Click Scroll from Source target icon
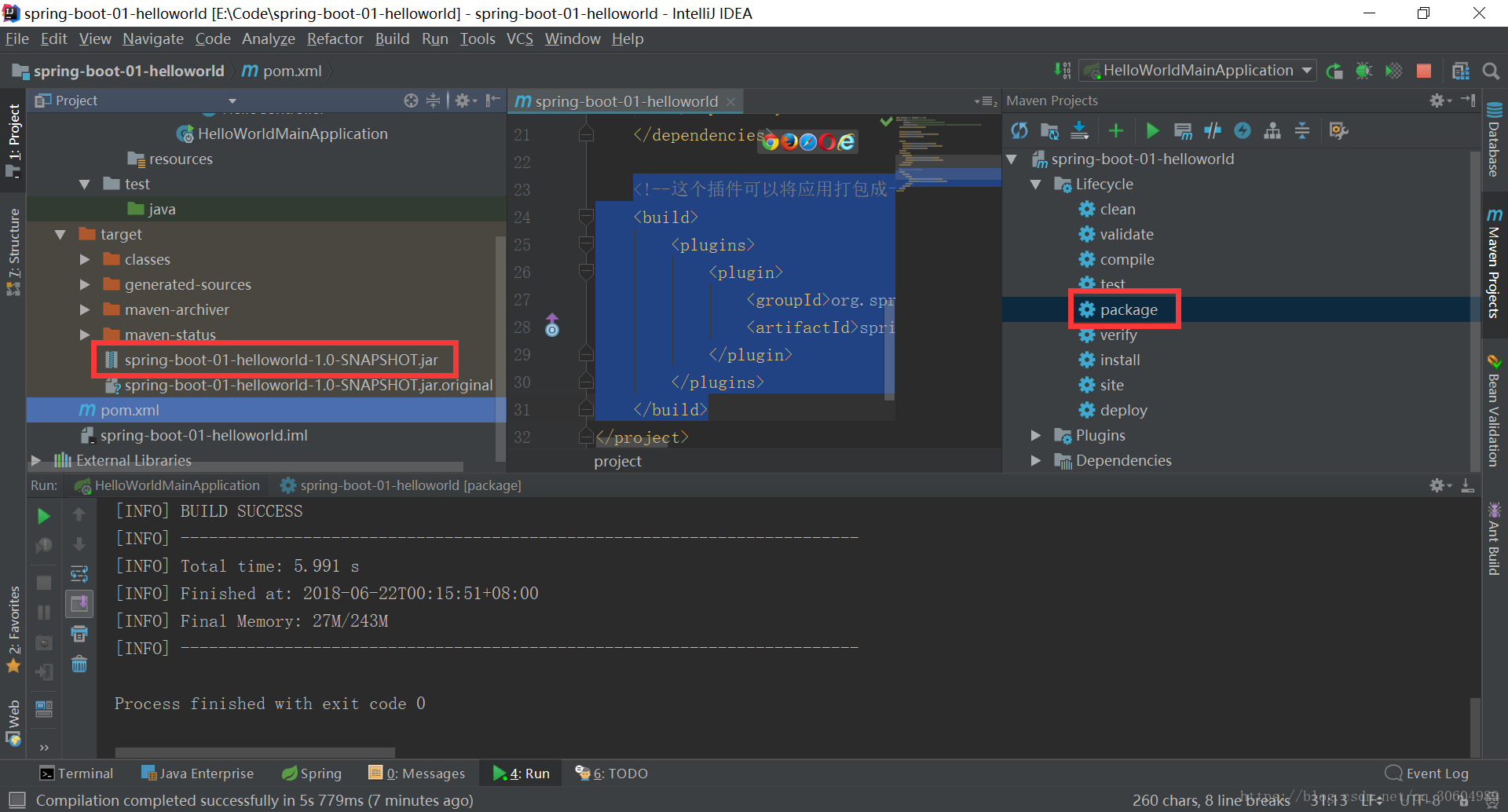1508x812 pixels. [411, 101]
